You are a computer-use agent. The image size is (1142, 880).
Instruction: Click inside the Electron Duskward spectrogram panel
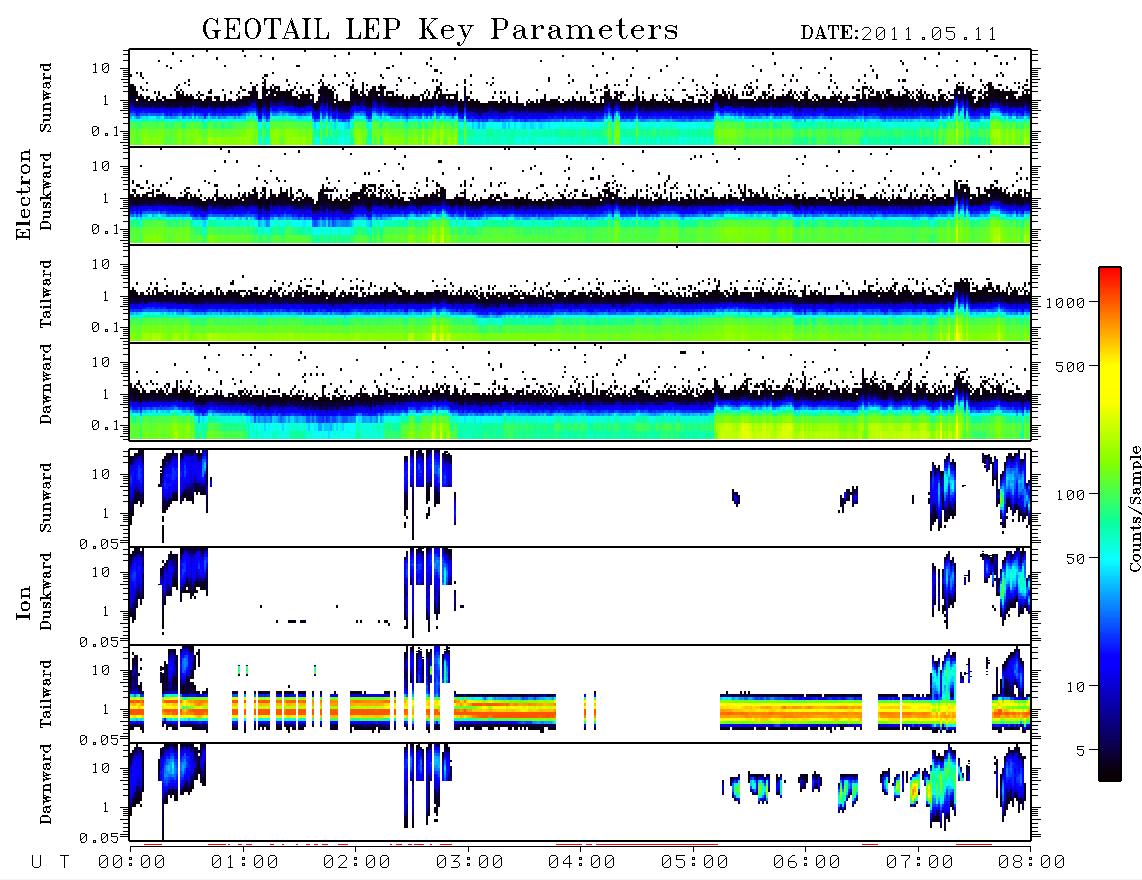click(x=580, y=195)
